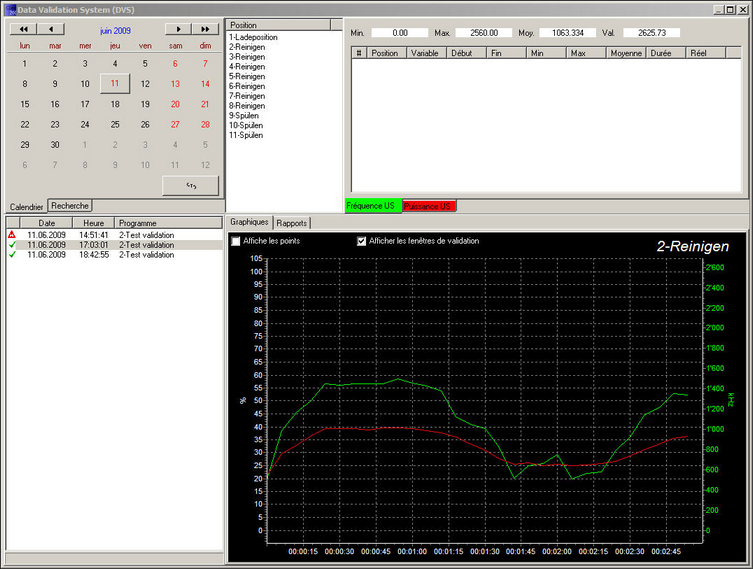
Task: Open the Rapports tab
Action: pos(291,223)
